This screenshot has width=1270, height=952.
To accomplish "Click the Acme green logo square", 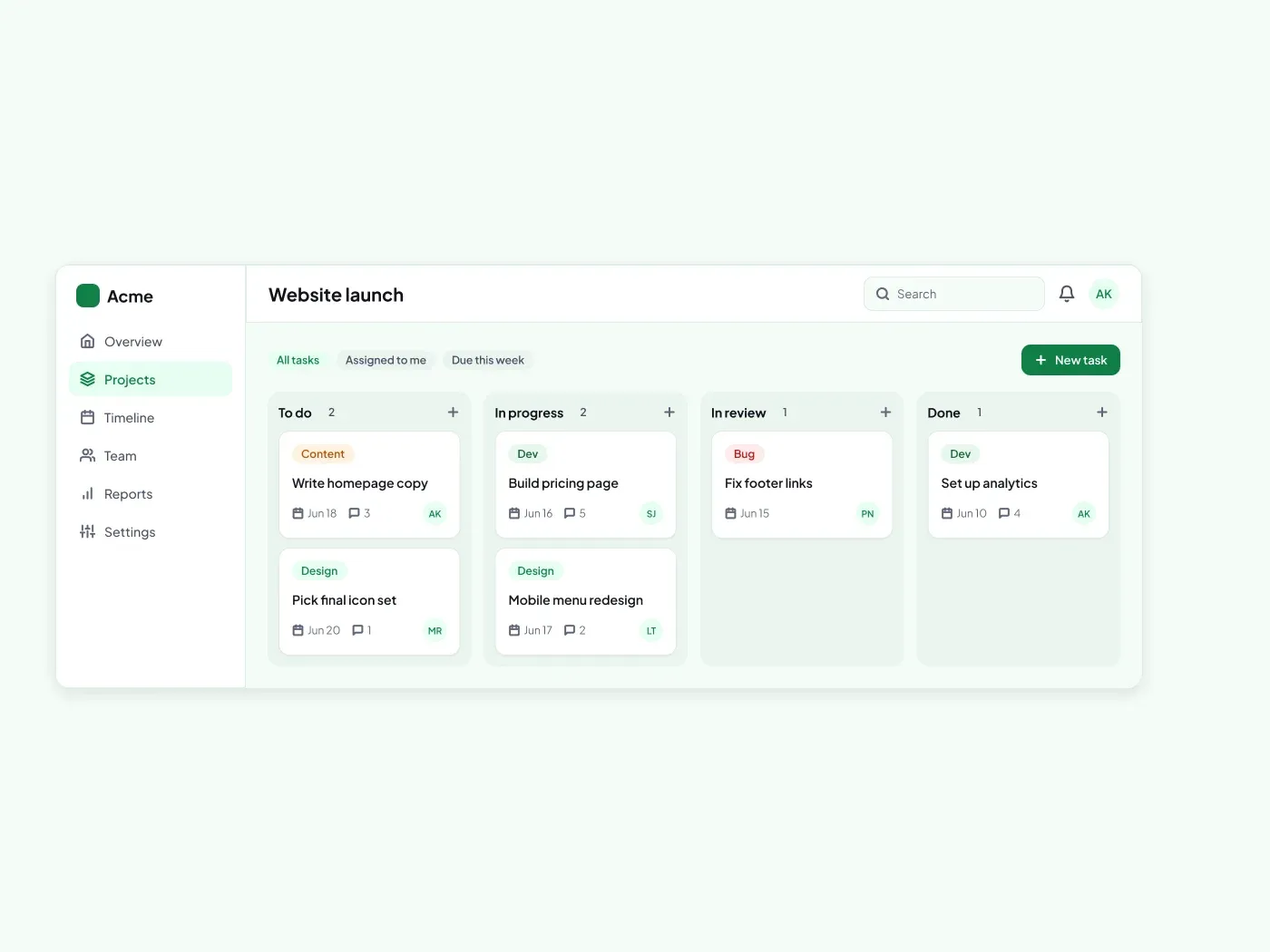I will tap(88, 296).
